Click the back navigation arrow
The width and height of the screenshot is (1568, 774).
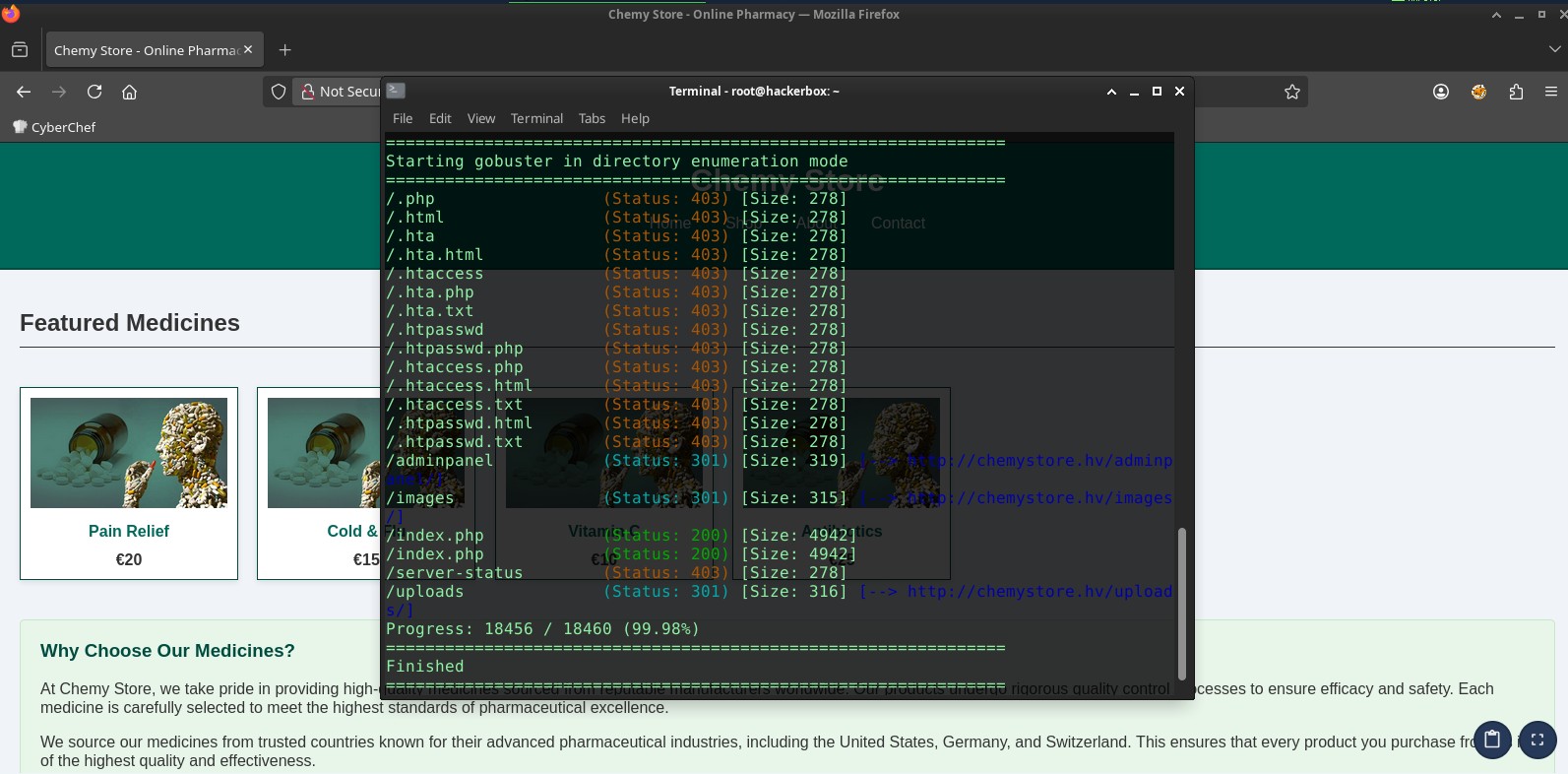click(x=24, y=92)
